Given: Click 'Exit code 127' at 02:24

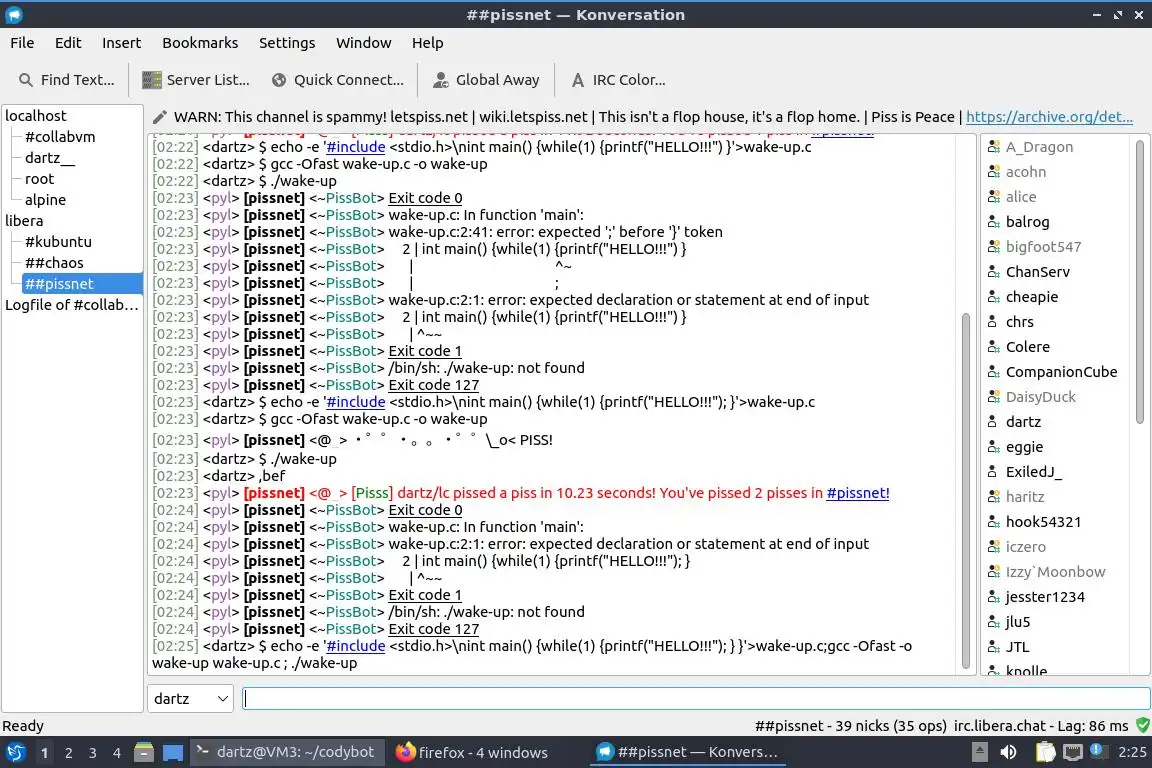Looking at the screenshot, I should click(433, 629).
